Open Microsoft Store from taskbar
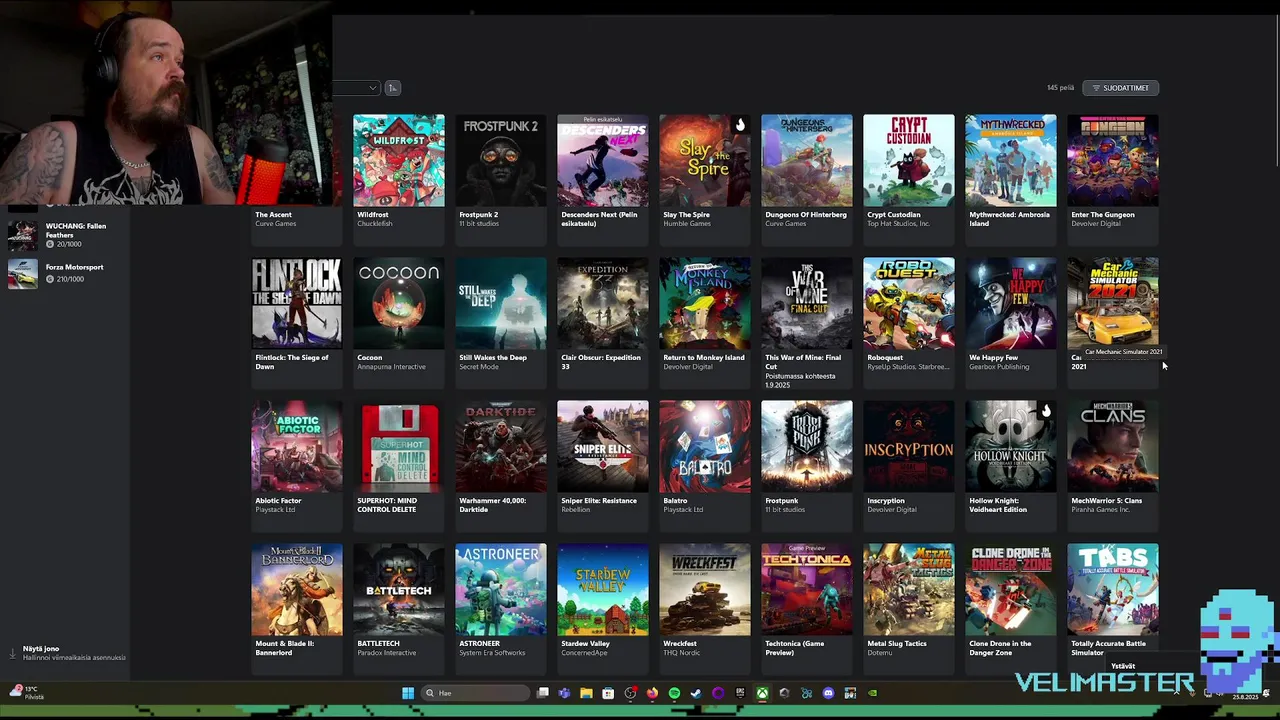 (608, 693)
